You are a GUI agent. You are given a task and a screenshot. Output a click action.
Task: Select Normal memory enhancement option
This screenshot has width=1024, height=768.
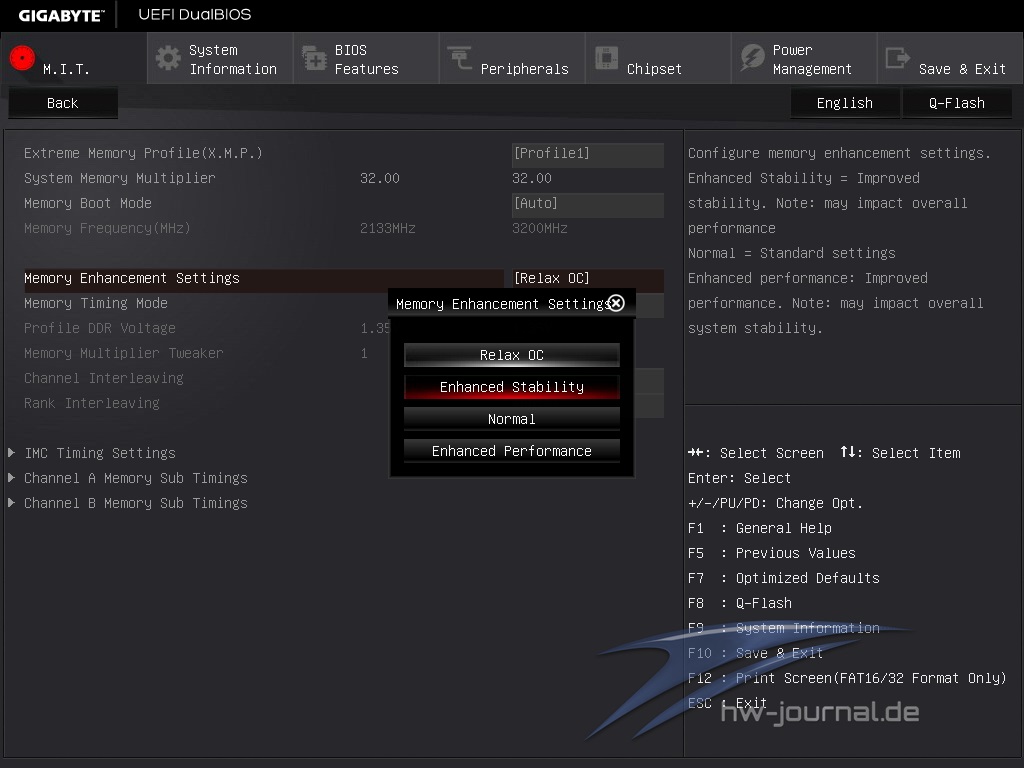coord(511,419)
